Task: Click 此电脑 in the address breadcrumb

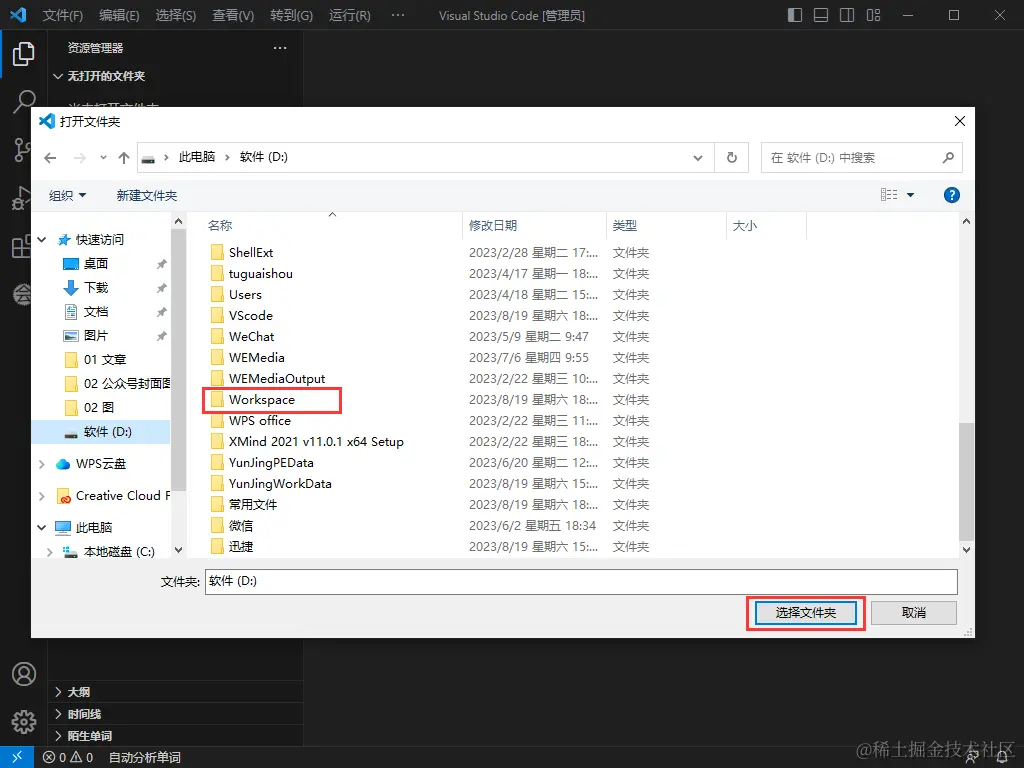Action: point(197,157)
